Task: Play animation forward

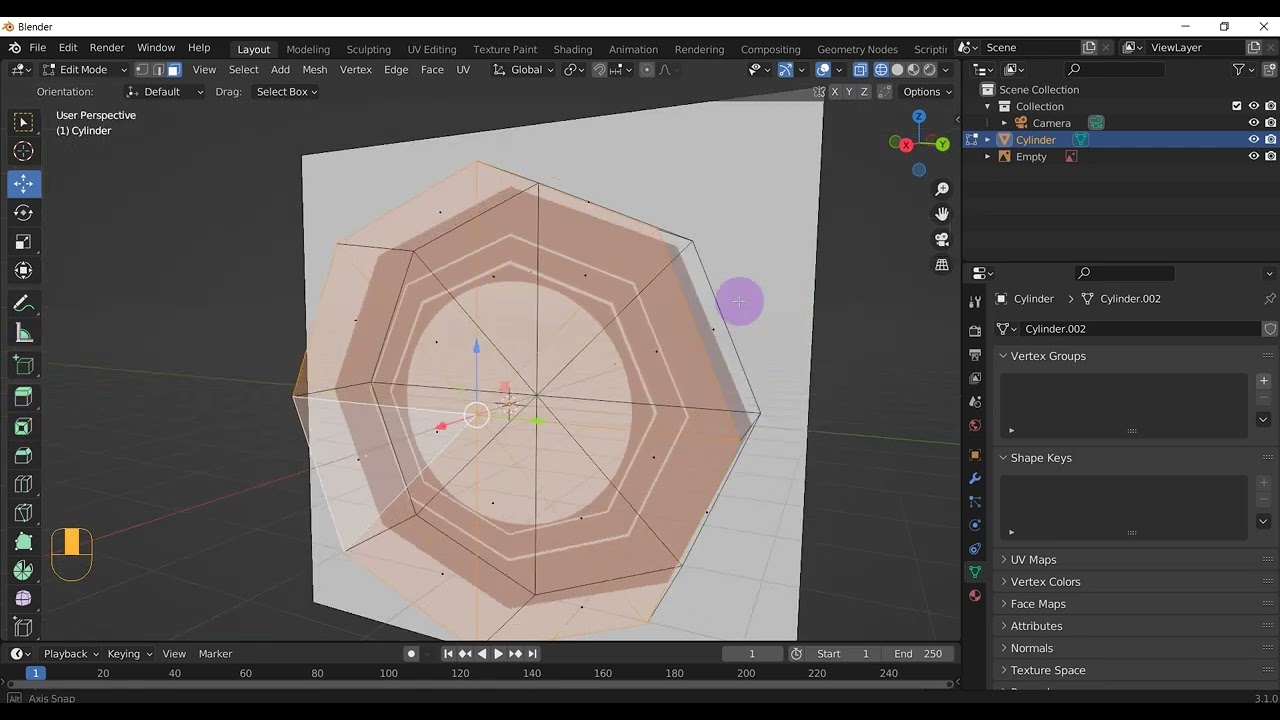Action: click(x=498, y=654)
